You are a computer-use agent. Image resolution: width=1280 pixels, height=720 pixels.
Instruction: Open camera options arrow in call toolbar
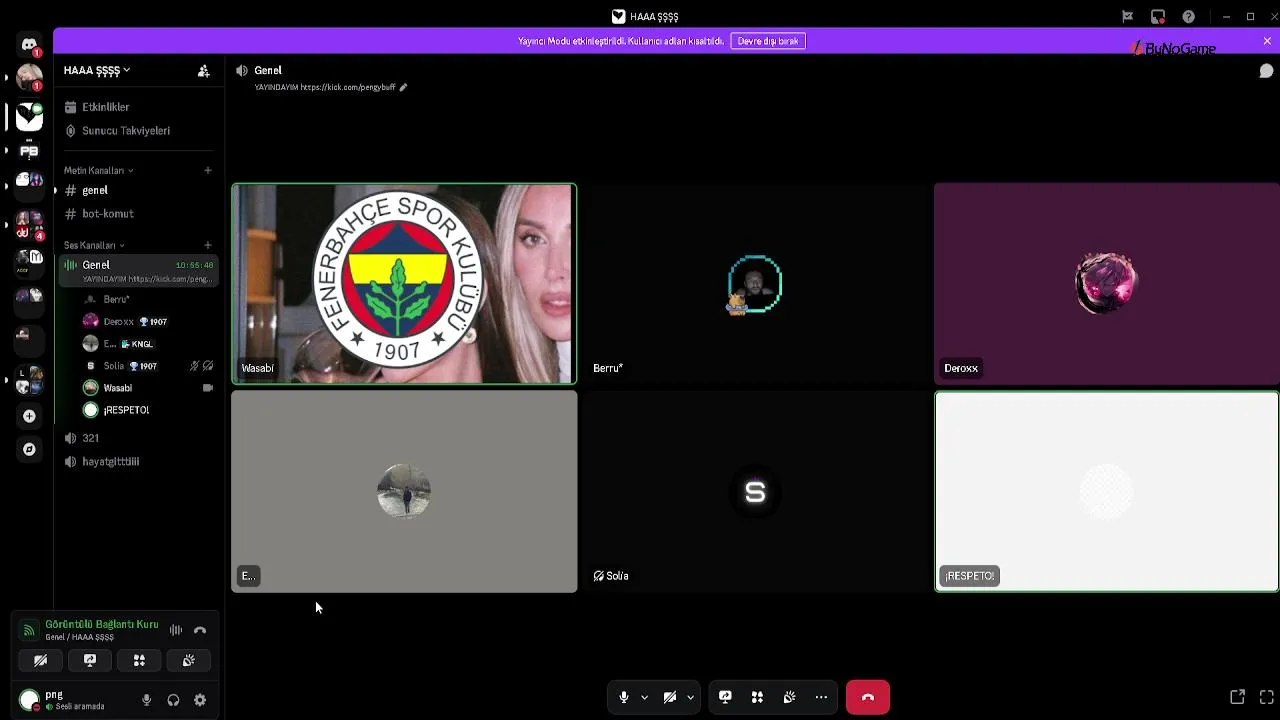pyautogui.click(x=690, y=697)
